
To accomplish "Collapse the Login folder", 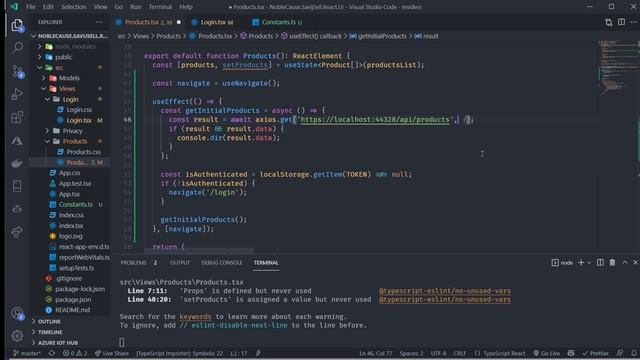I will point(47,99).
